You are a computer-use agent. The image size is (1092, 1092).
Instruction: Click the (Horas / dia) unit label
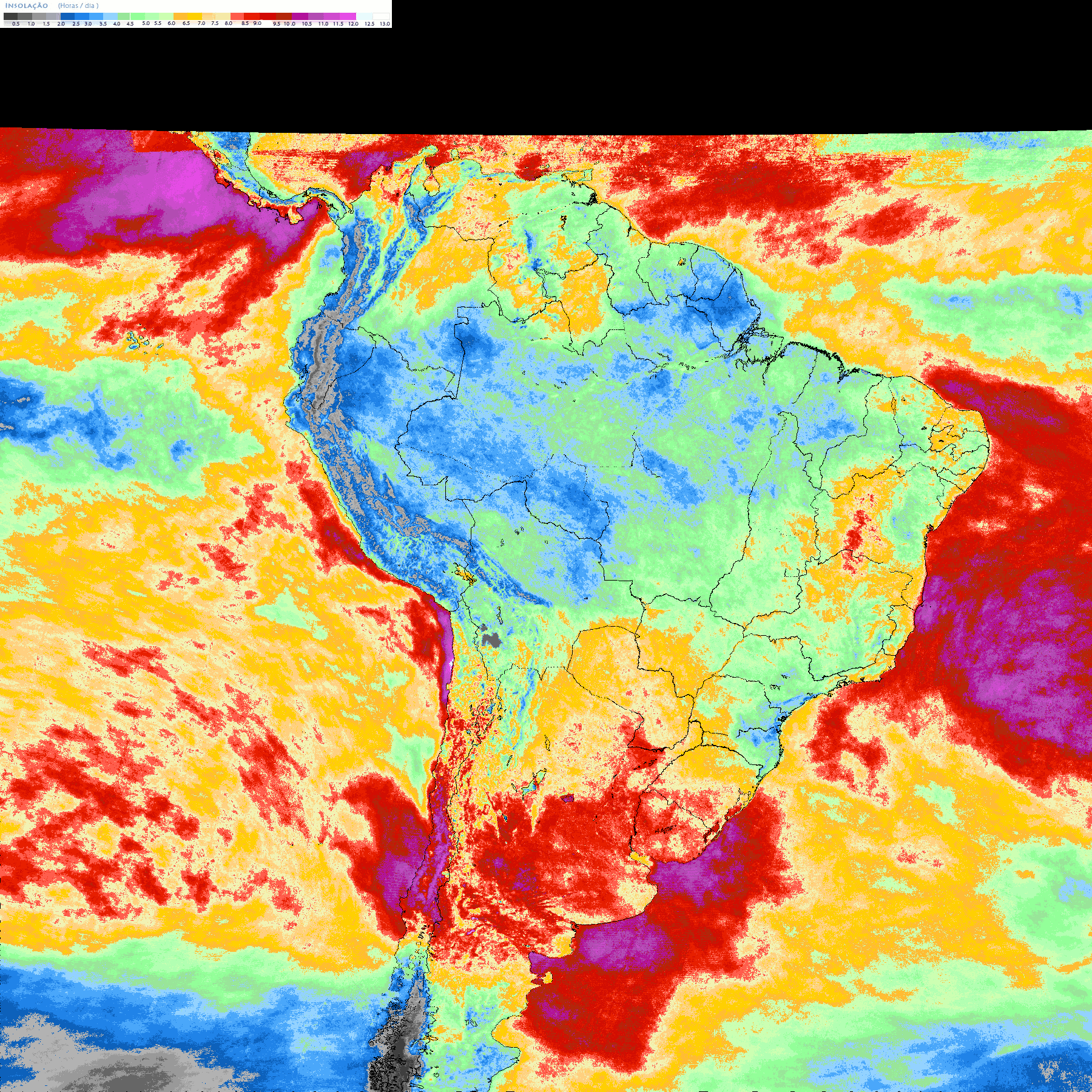pyautogui.click(x=78, y=5)
